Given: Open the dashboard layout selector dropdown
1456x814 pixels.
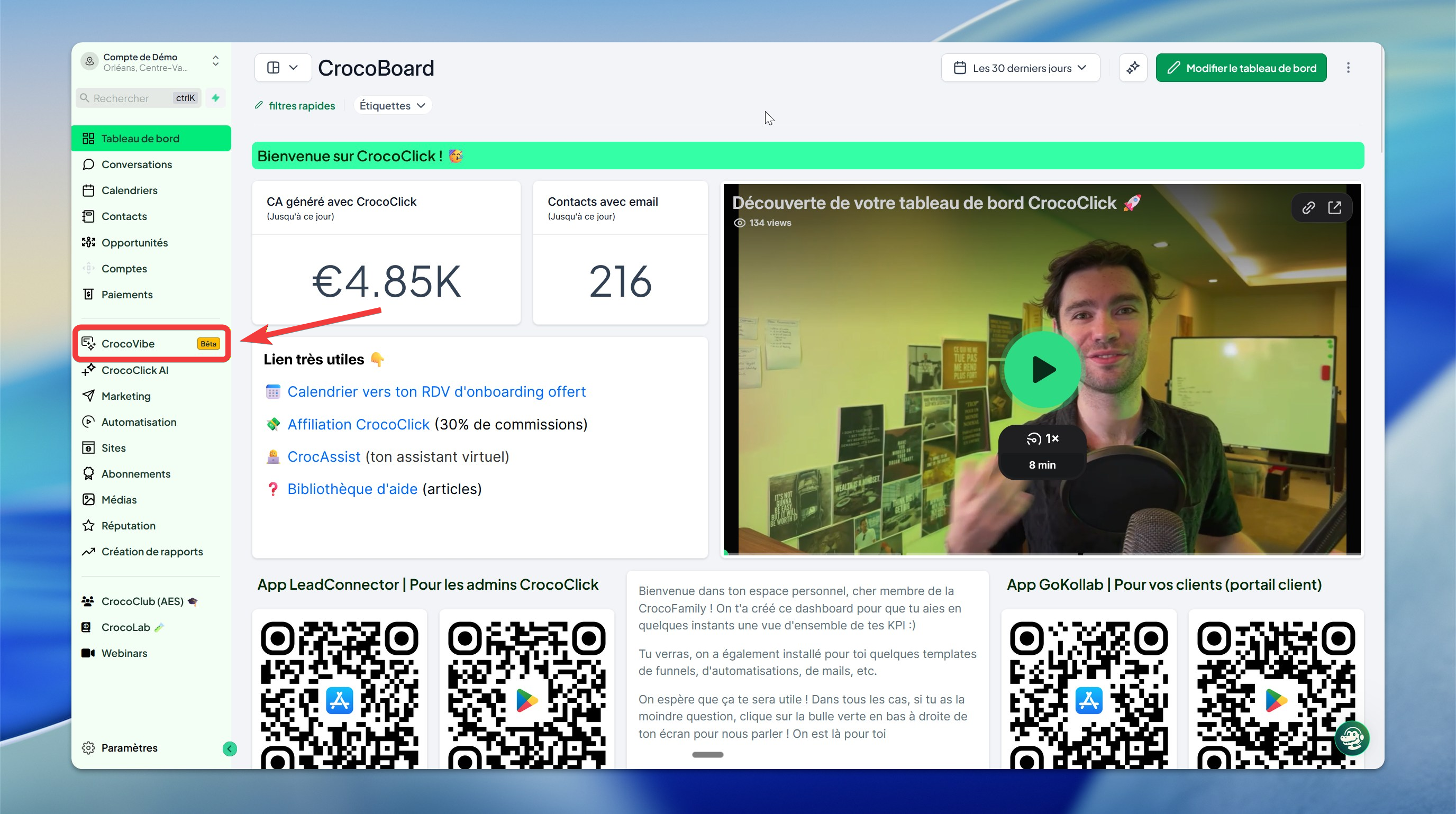Looking at the screenshot, I should [x=283, y=68].
